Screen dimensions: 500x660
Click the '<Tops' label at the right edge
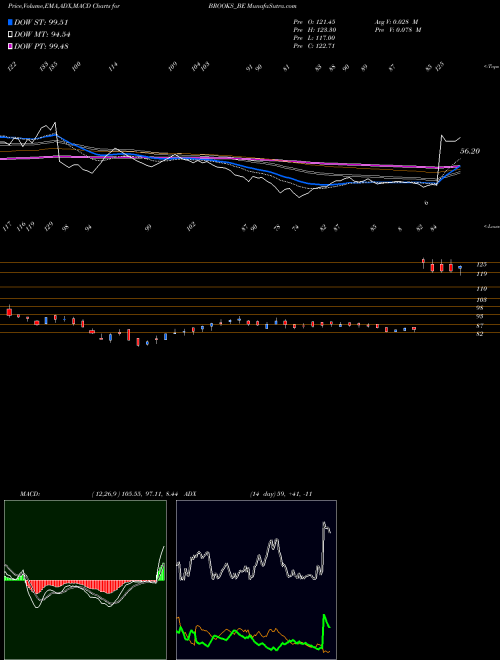[492, 67]
